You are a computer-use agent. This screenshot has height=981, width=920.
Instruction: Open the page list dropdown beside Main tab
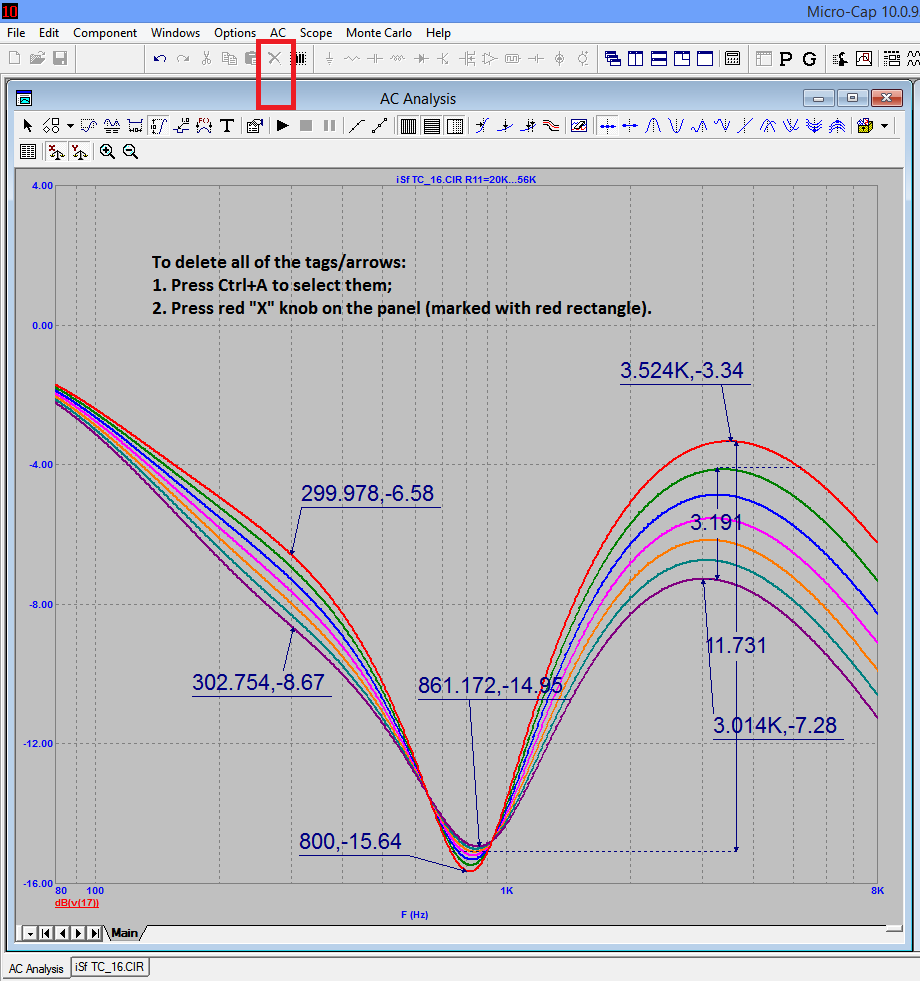click(x=30, y=933)
